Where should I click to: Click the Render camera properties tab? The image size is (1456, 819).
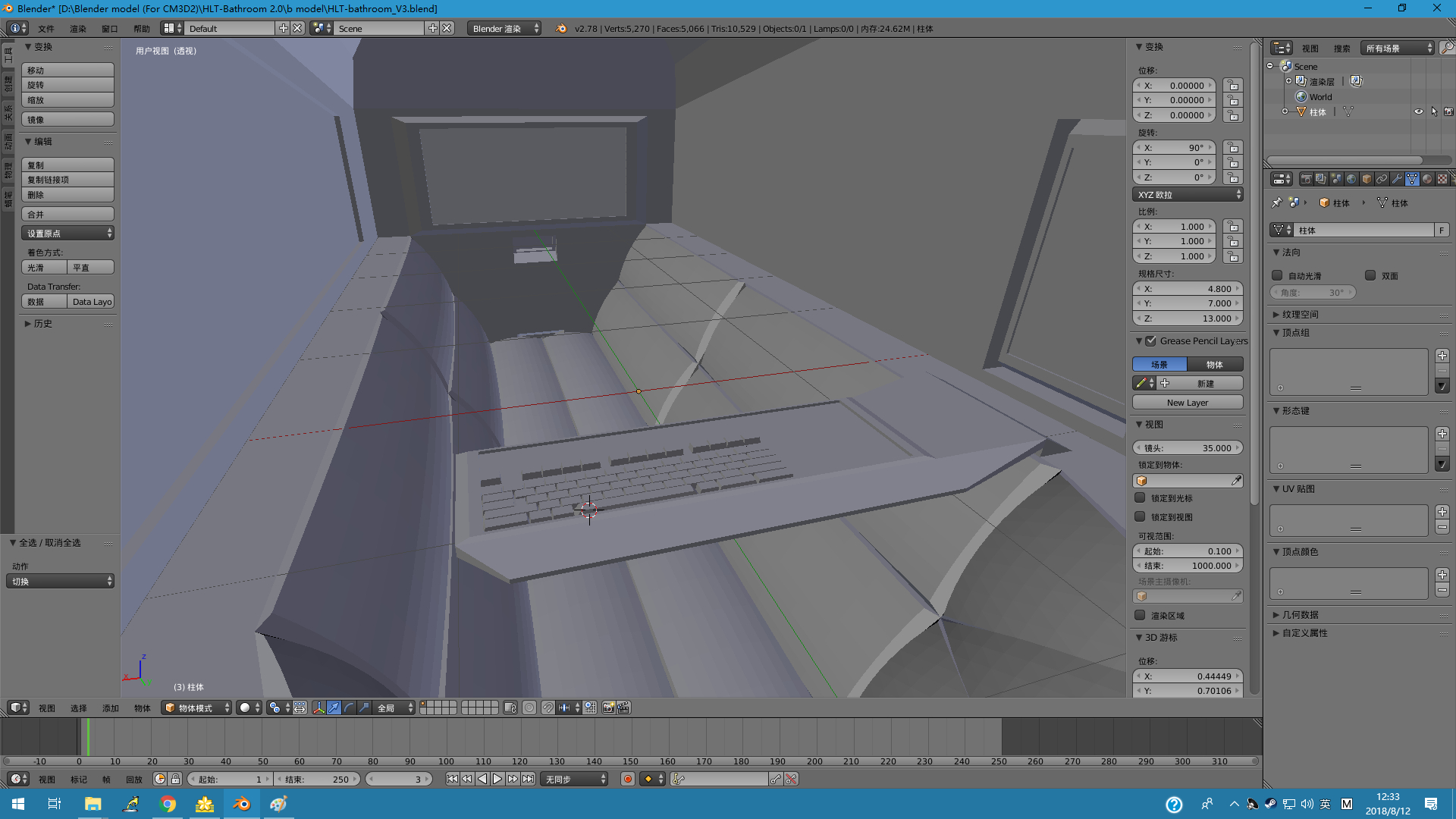pyautogui.click(x=1306, y=179)
